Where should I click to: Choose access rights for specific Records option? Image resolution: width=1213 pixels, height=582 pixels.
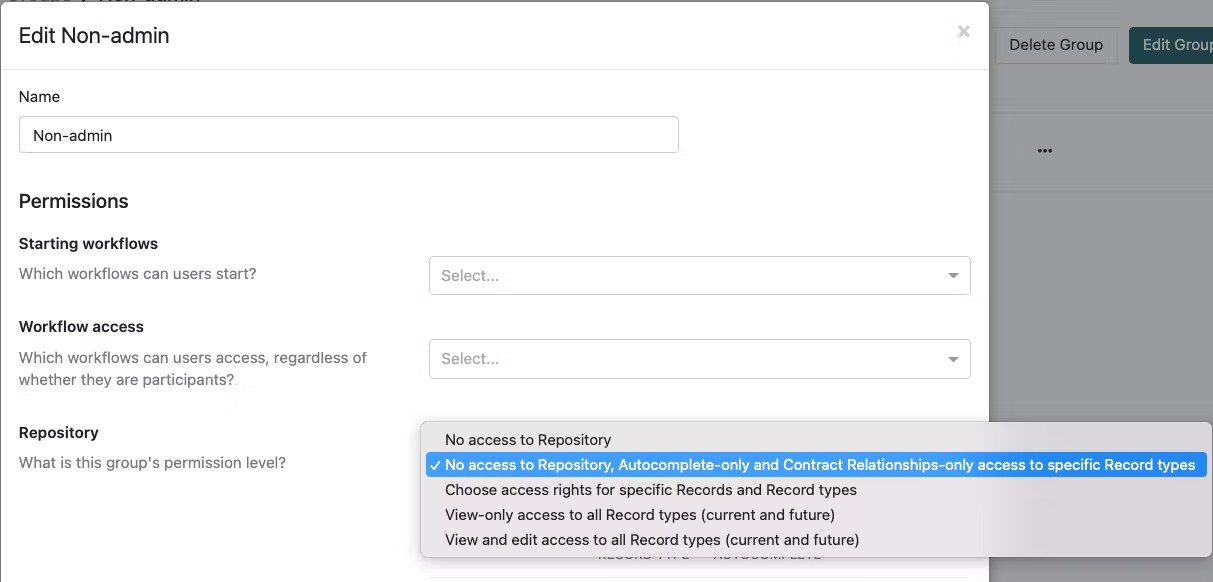click(816, 490)
